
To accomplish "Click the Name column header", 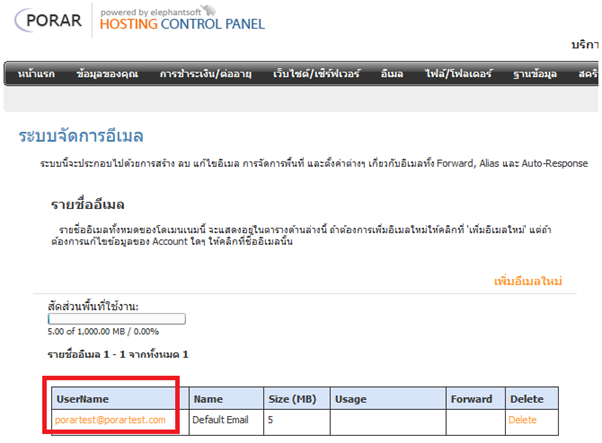I will click(x=208, y=398).
